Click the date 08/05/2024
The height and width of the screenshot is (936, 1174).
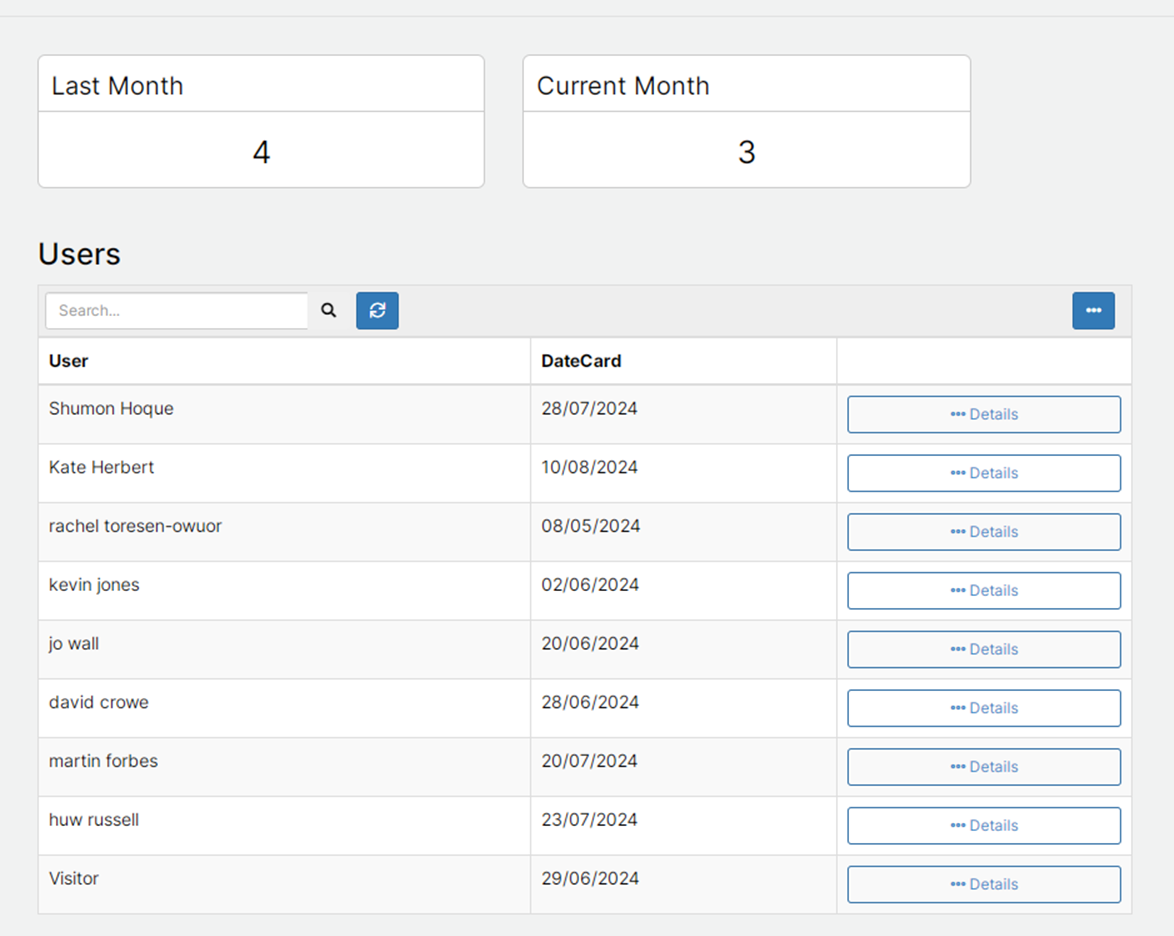point(591,526)
